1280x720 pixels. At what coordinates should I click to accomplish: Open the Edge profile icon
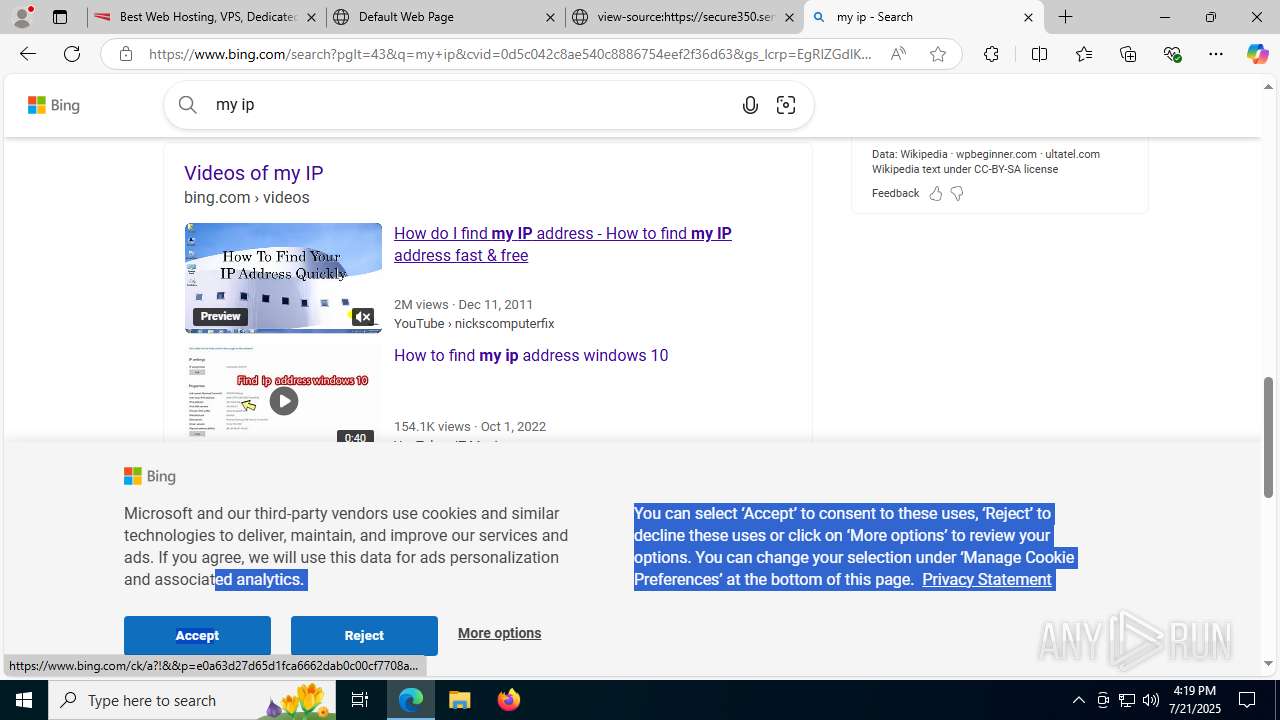pyautogui.click(x=22, y=17)
